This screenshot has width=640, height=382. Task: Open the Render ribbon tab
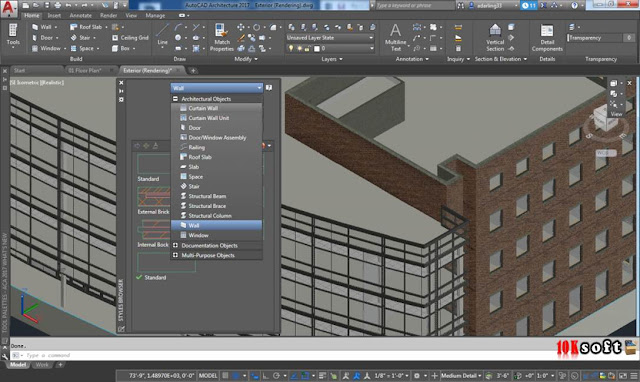point(108,16)
